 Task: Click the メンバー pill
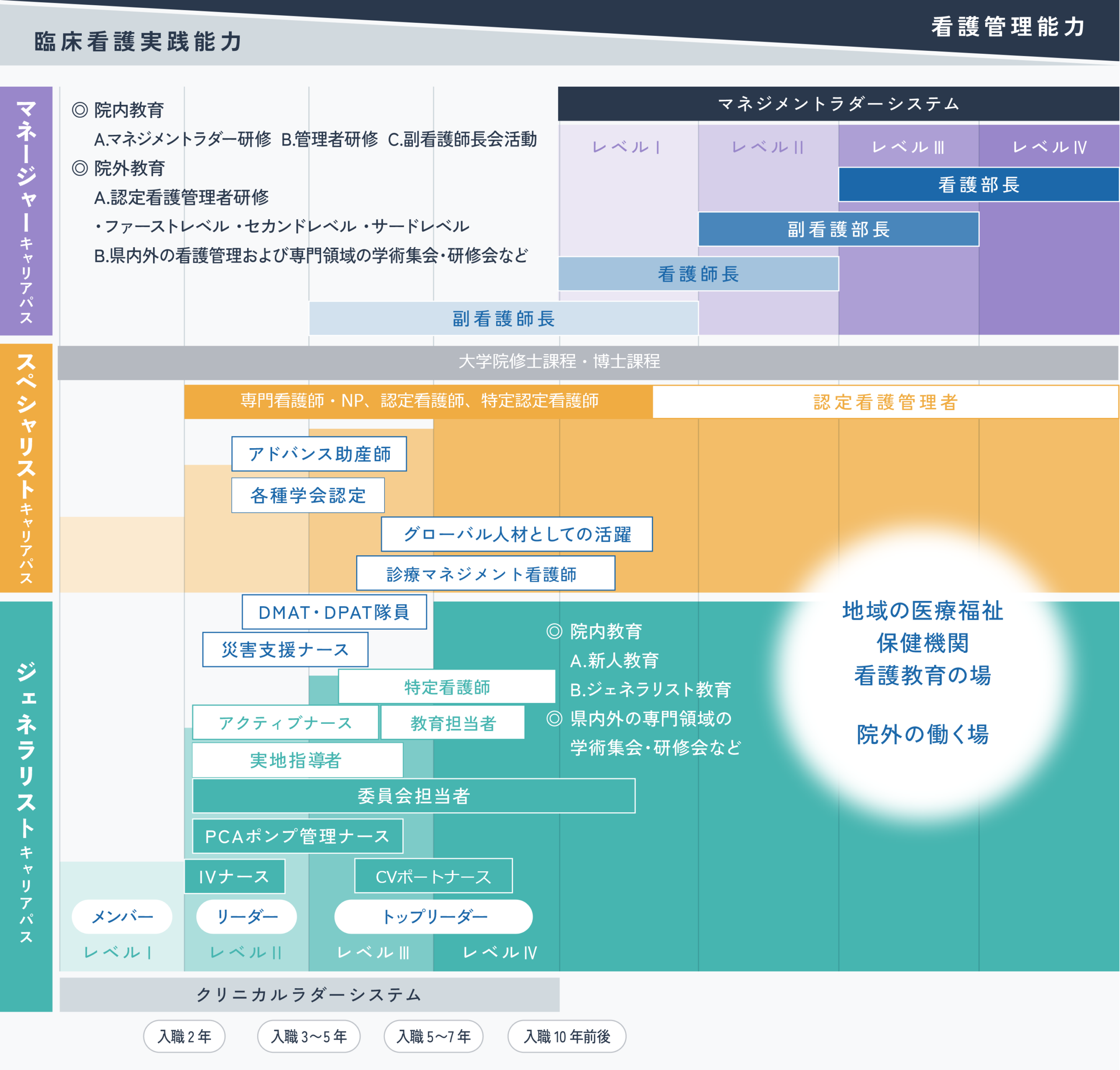coord(122,916)
